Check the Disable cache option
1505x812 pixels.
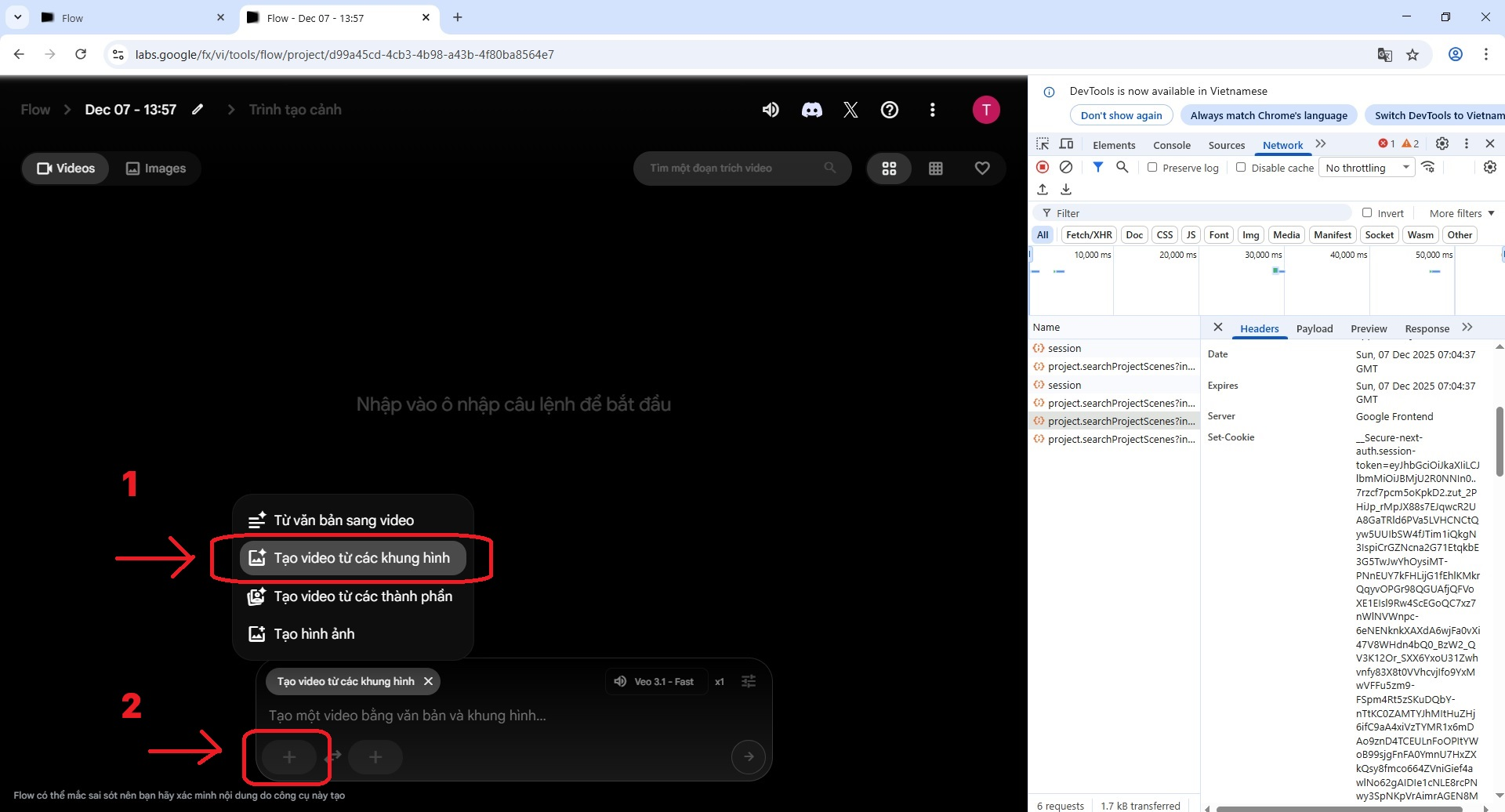pyautogui.click(x=1241, y=167)
